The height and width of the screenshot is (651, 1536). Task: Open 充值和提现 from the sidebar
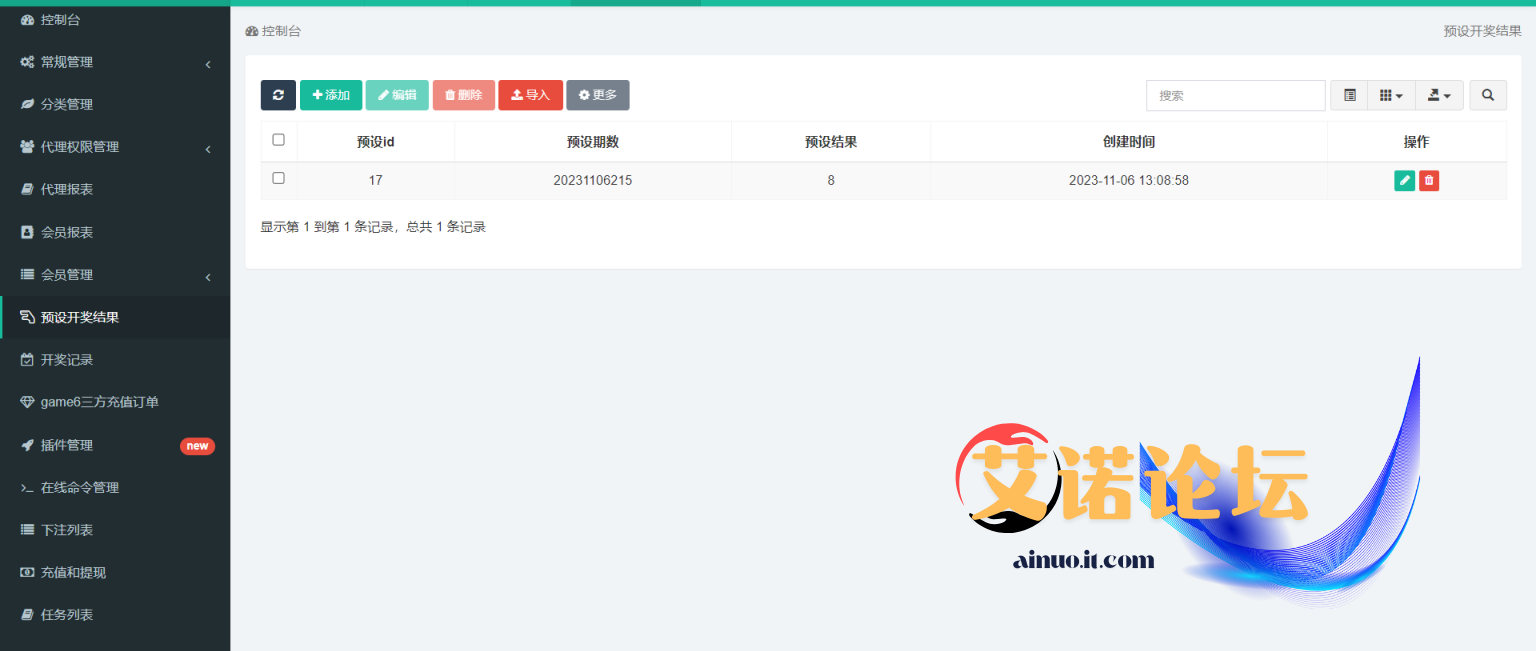tap(115, 572)
